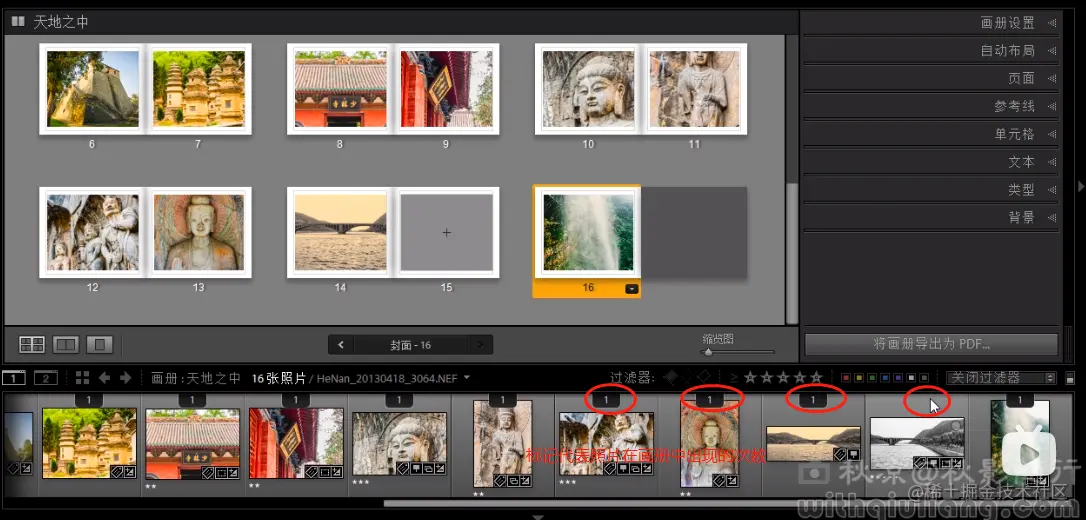Click the book icon beside 天地之中 title
The width and height of the screenshot is (1086, 520).
(18, 21)
